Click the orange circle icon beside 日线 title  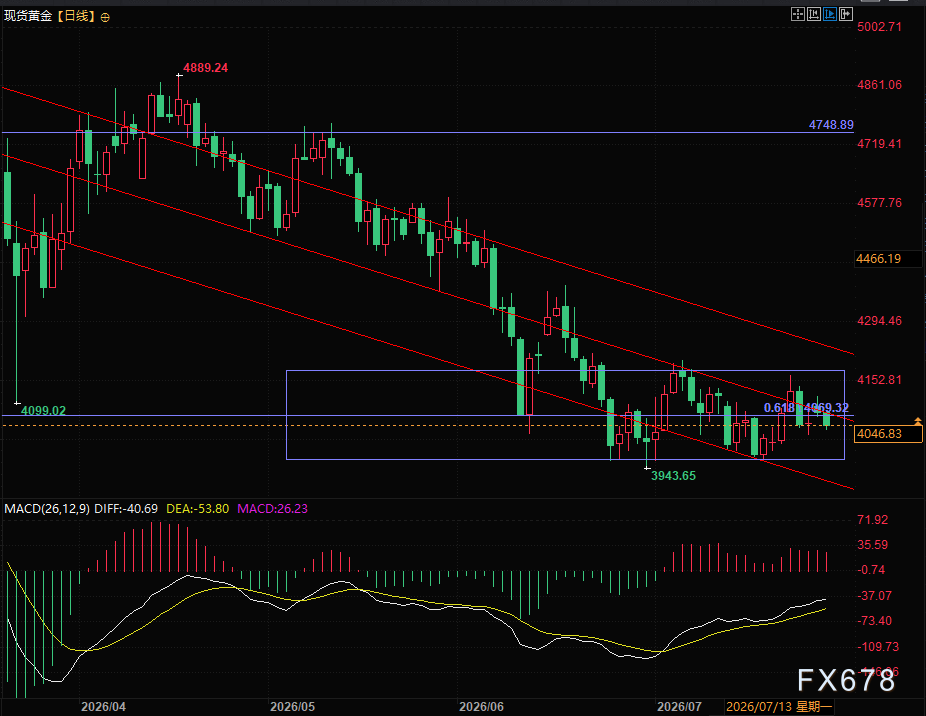pos(105,18)
